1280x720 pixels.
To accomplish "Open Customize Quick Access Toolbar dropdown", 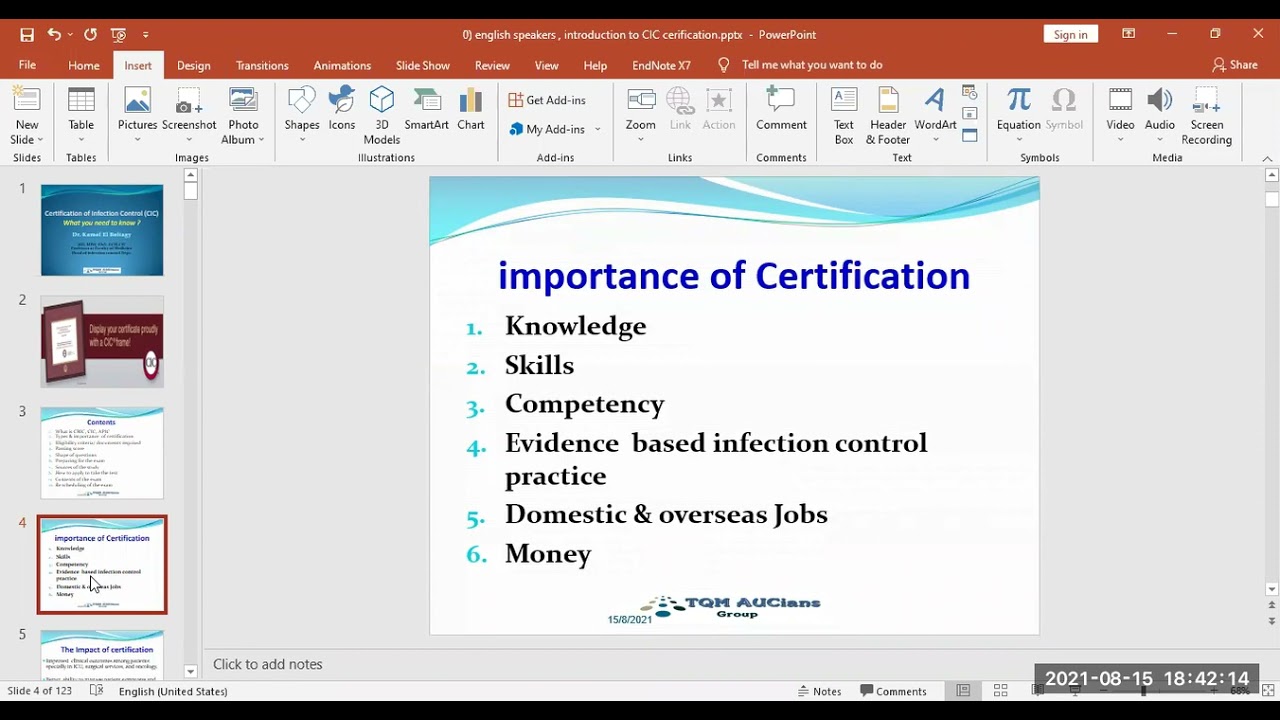I will [x=146, y=35].
